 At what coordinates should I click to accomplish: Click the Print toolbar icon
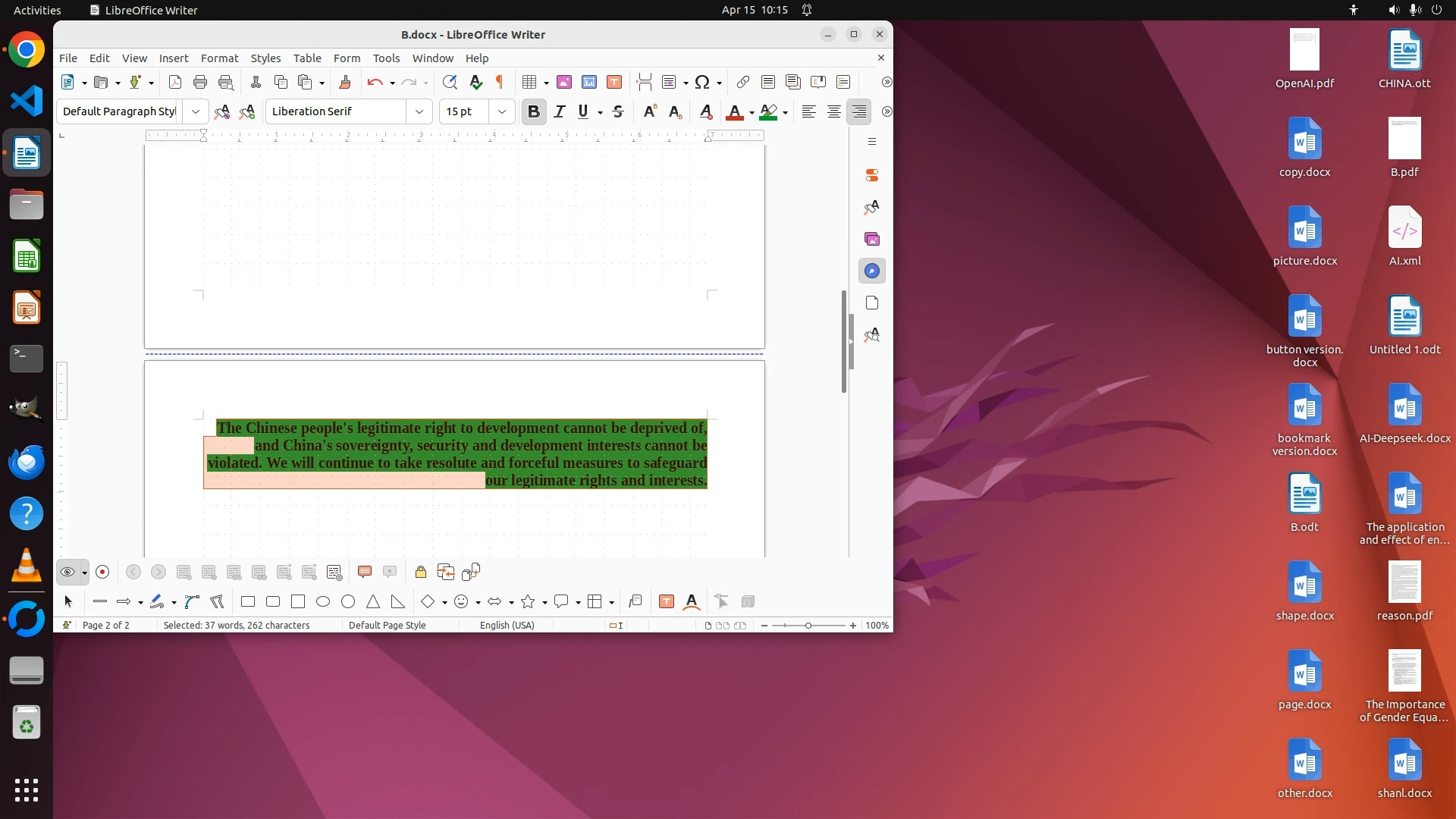point(200,83)
